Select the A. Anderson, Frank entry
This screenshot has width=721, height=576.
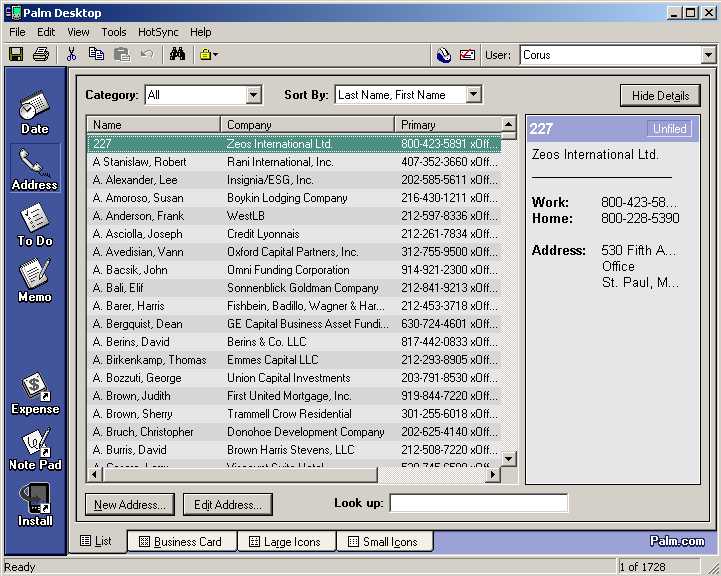pyautogui.click(x=294, y=216)
